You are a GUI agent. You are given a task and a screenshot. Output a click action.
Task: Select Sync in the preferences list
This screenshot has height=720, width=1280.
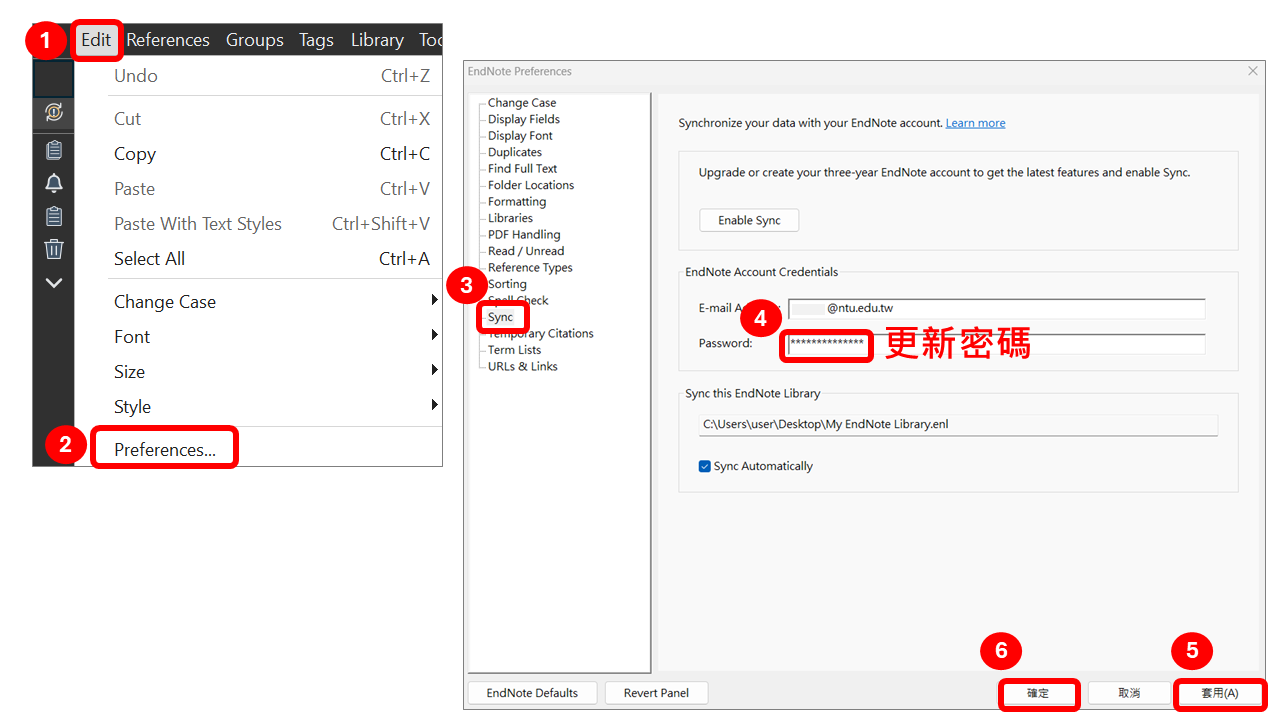coord(501,317)
